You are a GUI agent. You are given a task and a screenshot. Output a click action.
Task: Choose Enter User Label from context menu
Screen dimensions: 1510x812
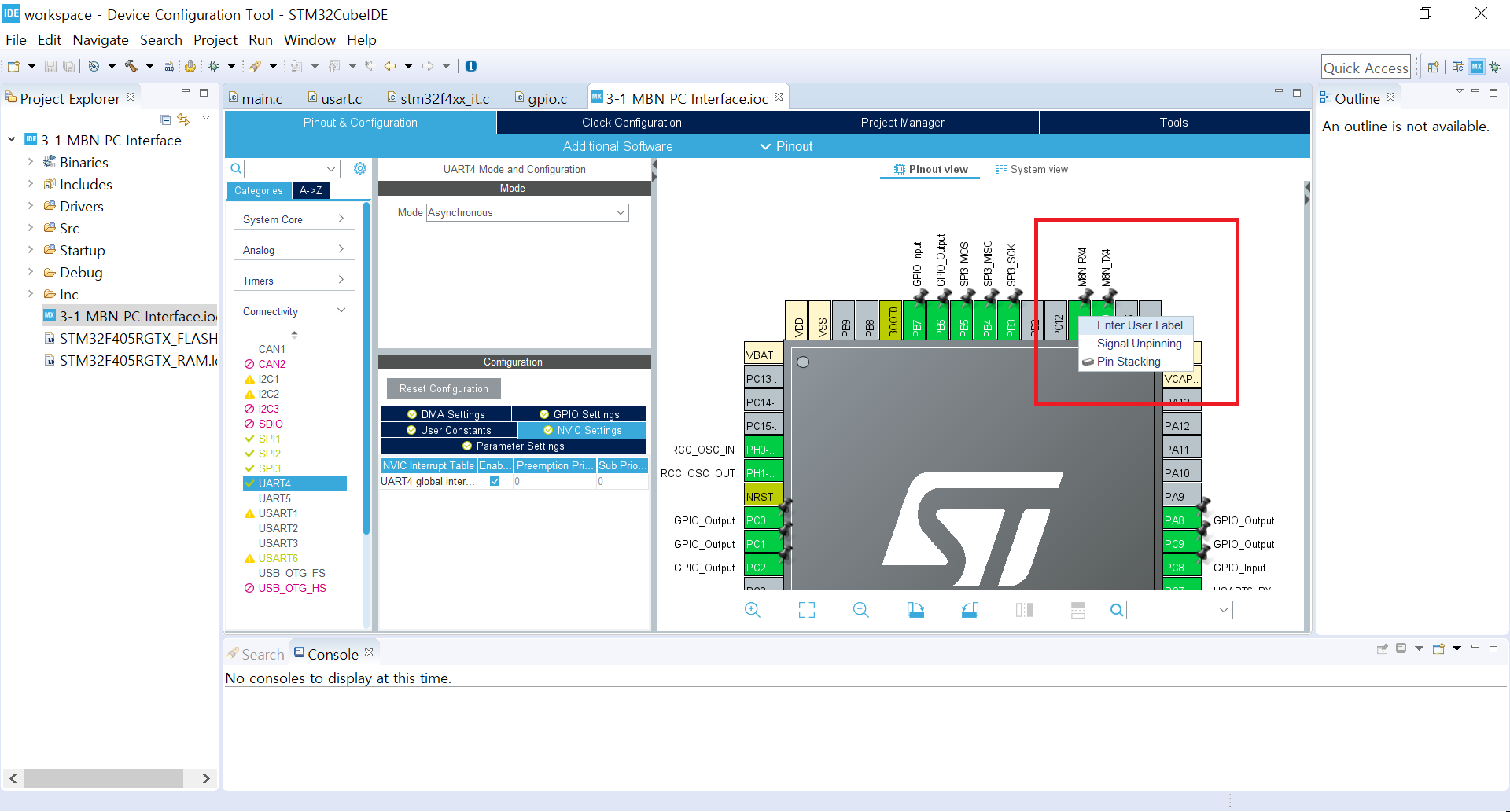pyautogui.click(x=1136, y=325)
